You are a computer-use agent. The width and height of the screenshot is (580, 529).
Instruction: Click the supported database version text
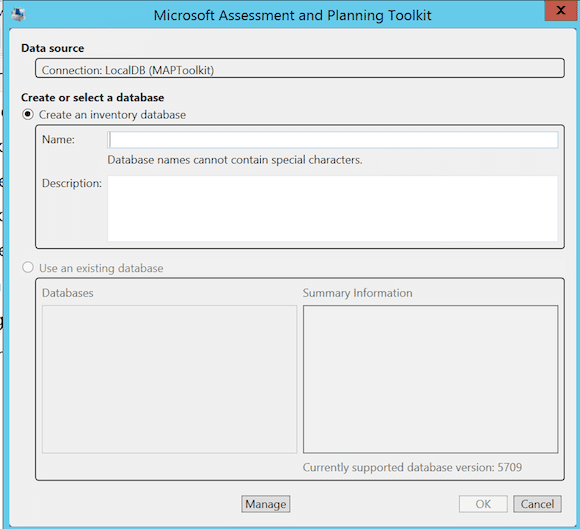point(412,467)
